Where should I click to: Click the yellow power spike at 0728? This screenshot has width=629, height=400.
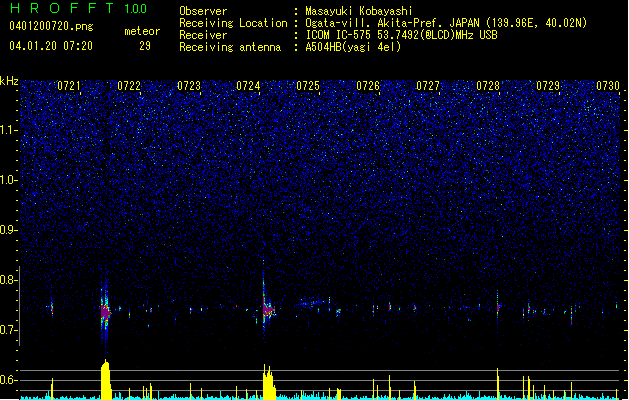coord(498,384)
